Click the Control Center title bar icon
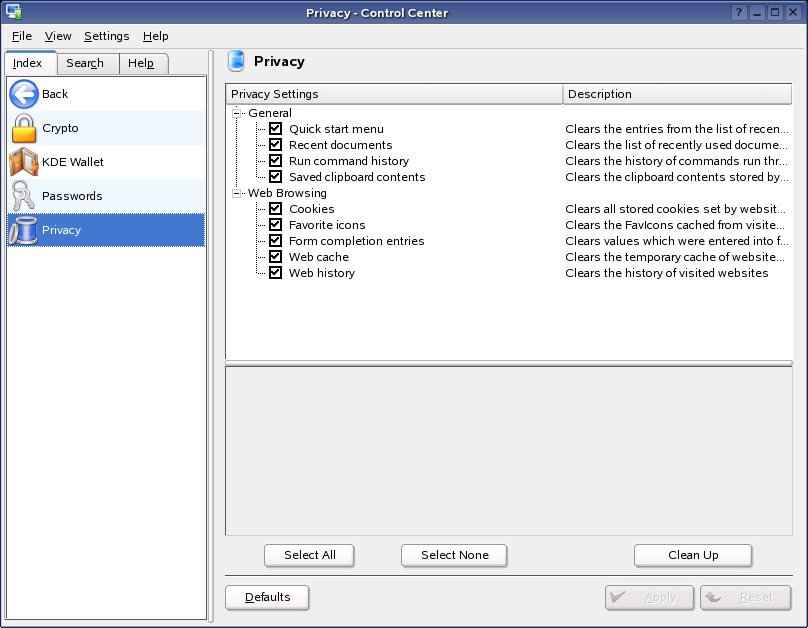 13,12
